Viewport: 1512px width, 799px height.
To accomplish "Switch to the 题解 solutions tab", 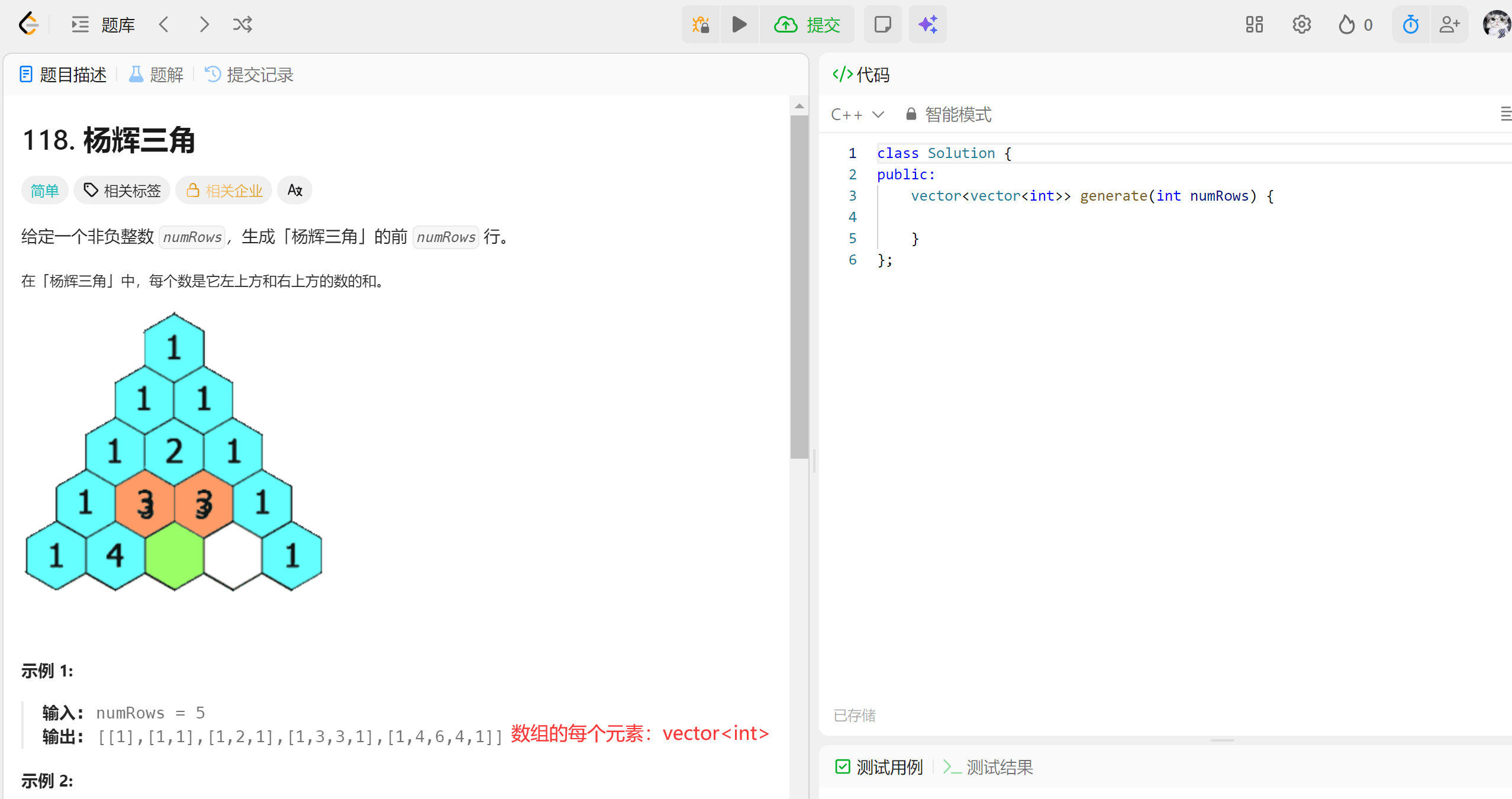I will click(157, 75).
